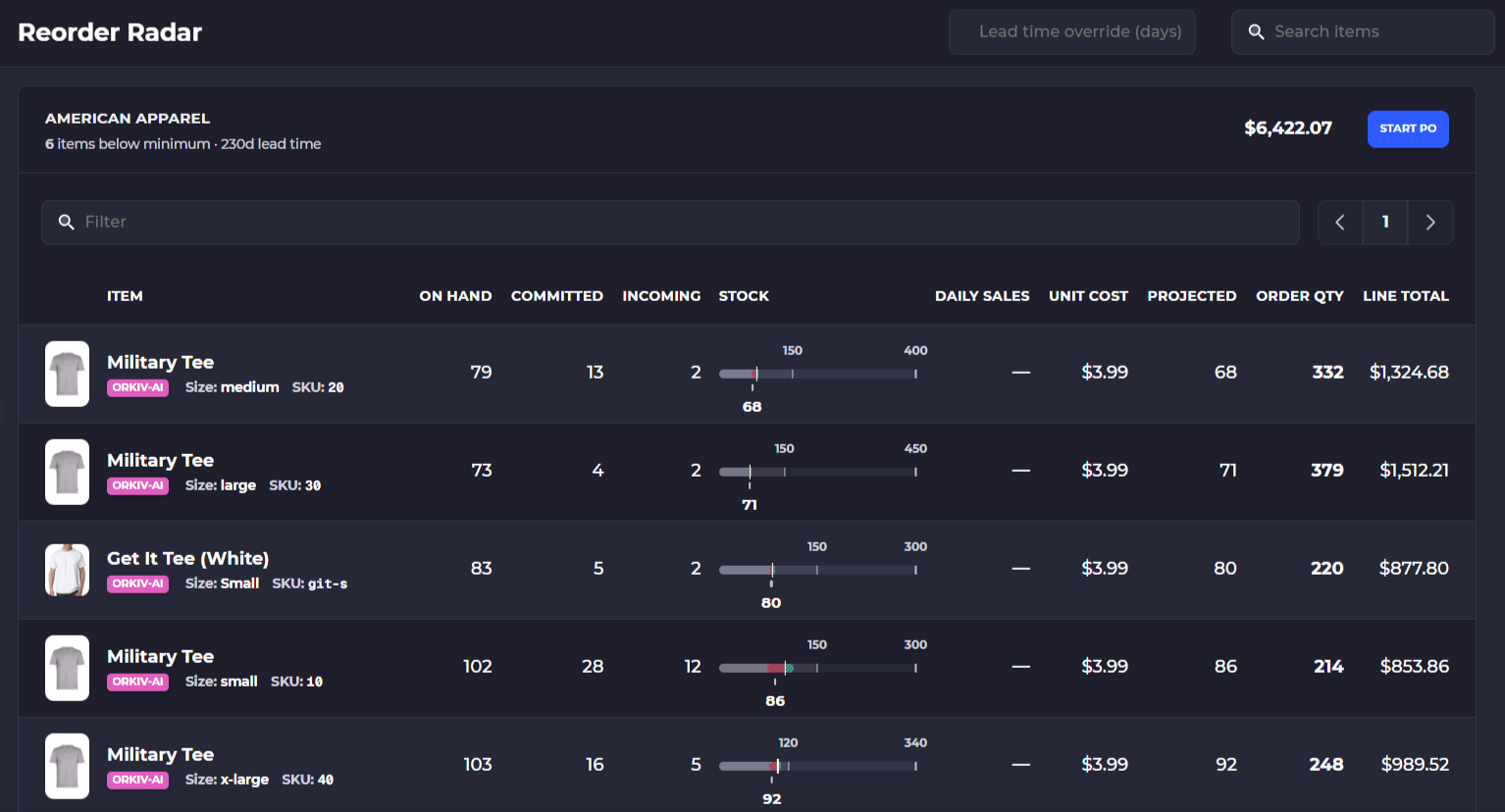Screen dimensions: 1505x812
Task: Click line total $877.80
Action: (1414, 569)
